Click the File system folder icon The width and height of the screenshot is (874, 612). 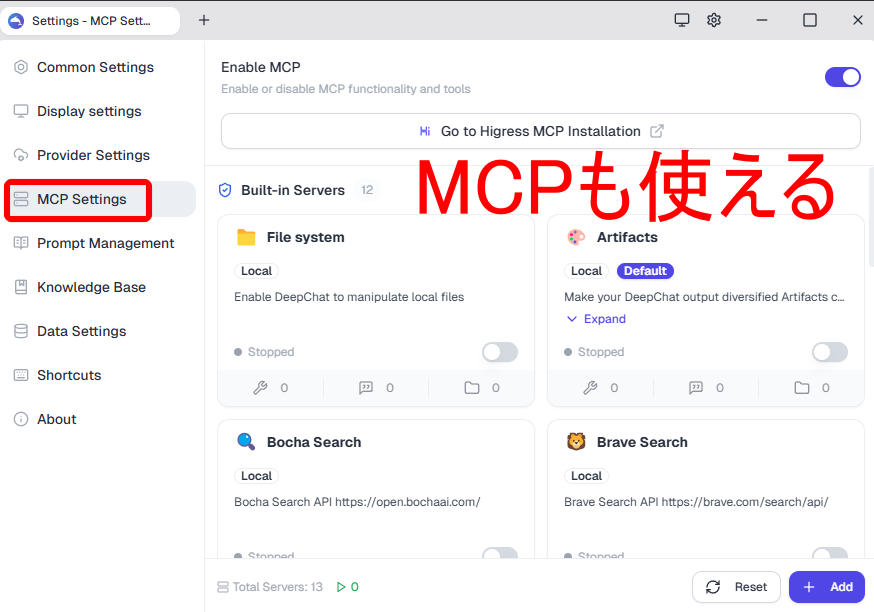pyautogui.click(x=246, y=237)
